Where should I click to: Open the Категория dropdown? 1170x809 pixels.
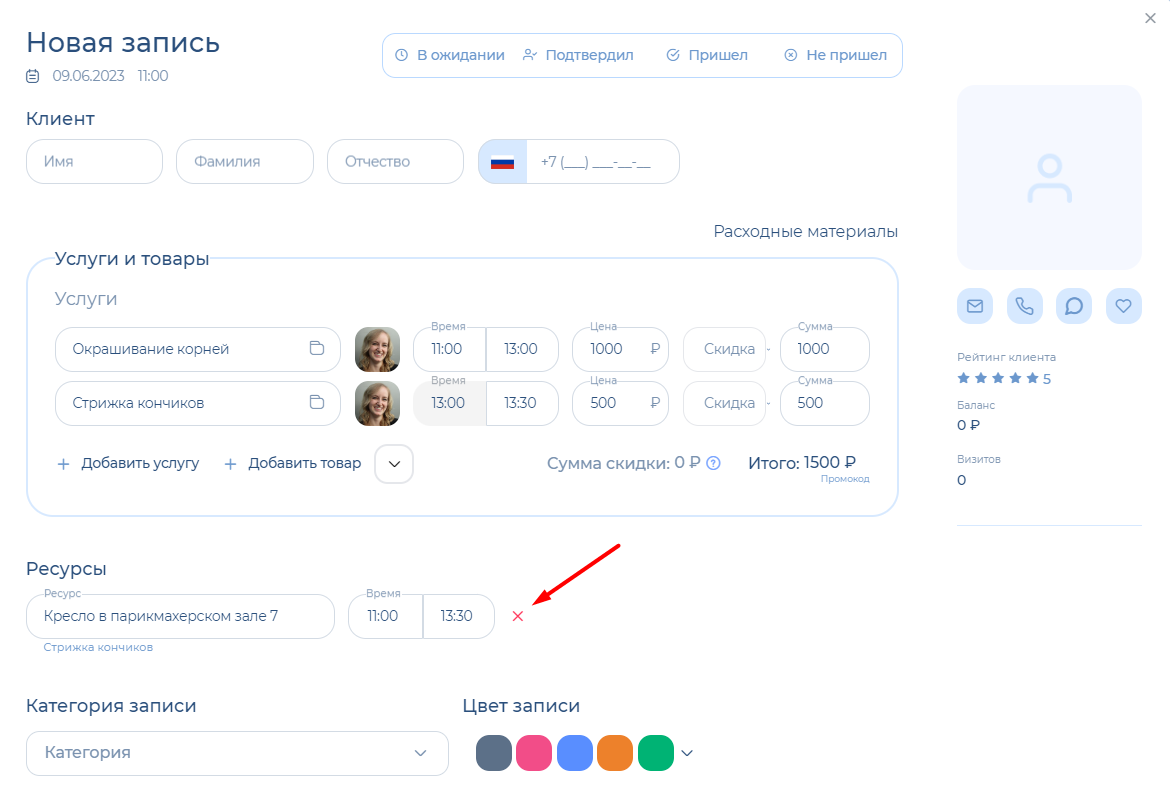point(237,753)
